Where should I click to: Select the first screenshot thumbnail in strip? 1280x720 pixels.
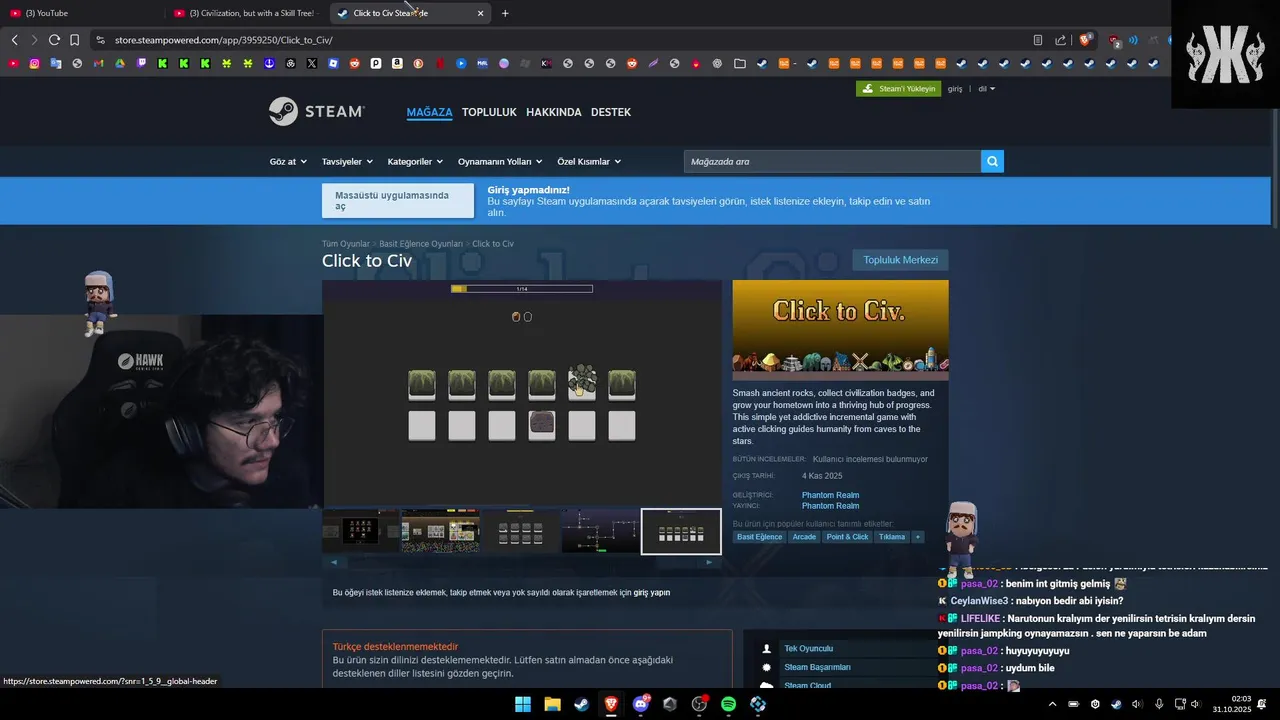pos(361,531)
